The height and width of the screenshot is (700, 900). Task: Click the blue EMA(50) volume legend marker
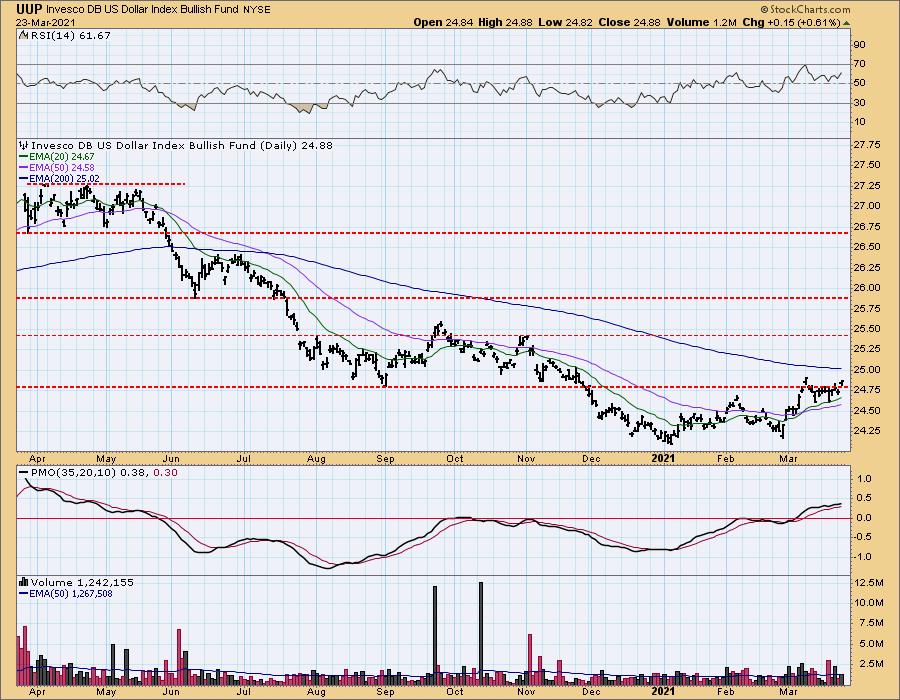coord(24,593)
